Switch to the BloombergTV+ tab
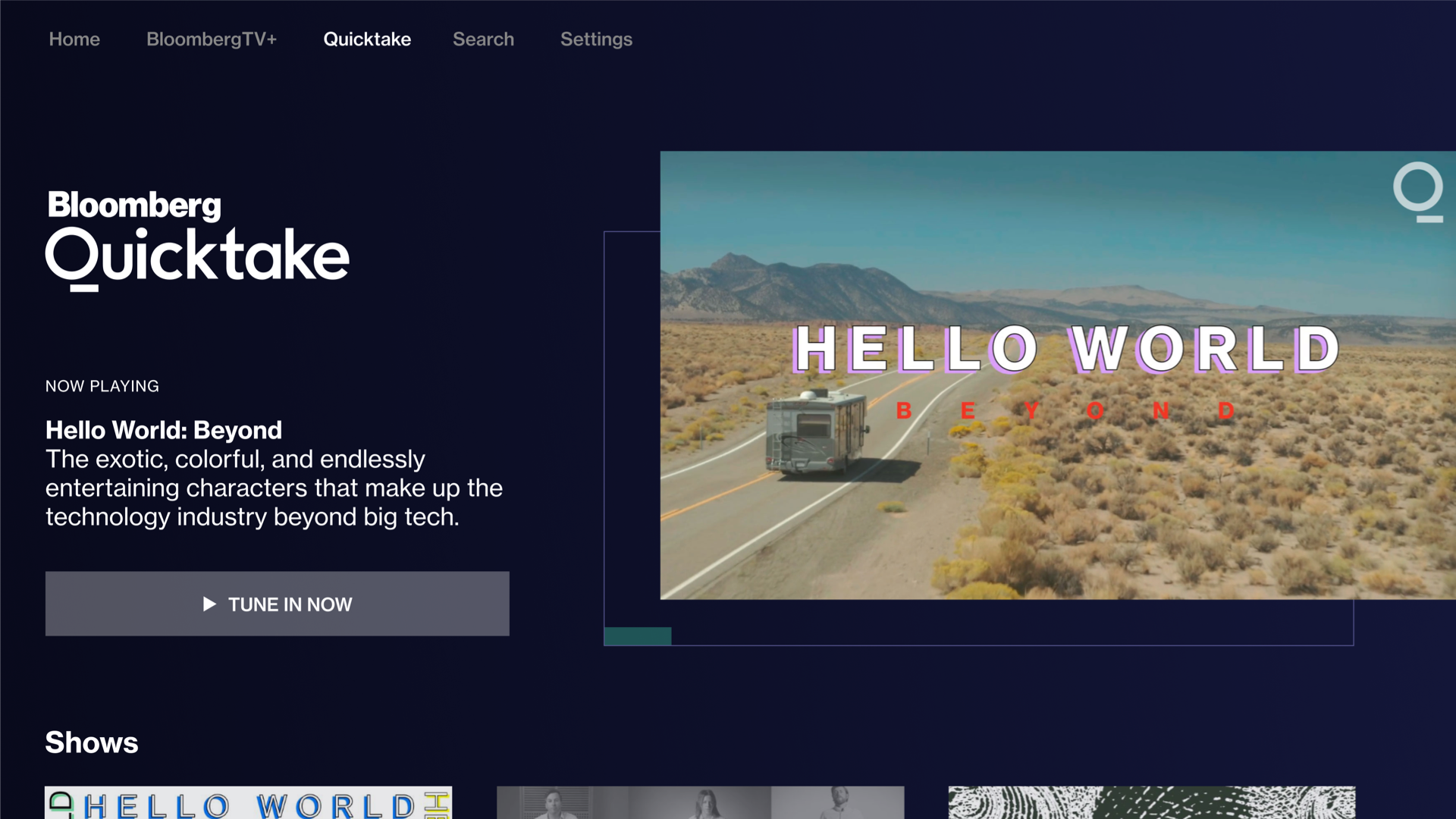The width and height of the screenshot is (1456, 819). click(211, 39)
